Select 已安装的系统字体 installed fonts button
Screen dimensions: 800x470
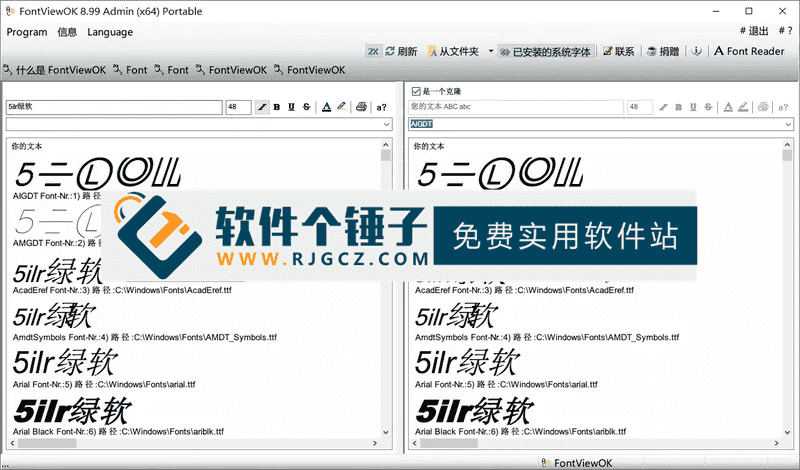pyautogui.click(x=546, y=52)
